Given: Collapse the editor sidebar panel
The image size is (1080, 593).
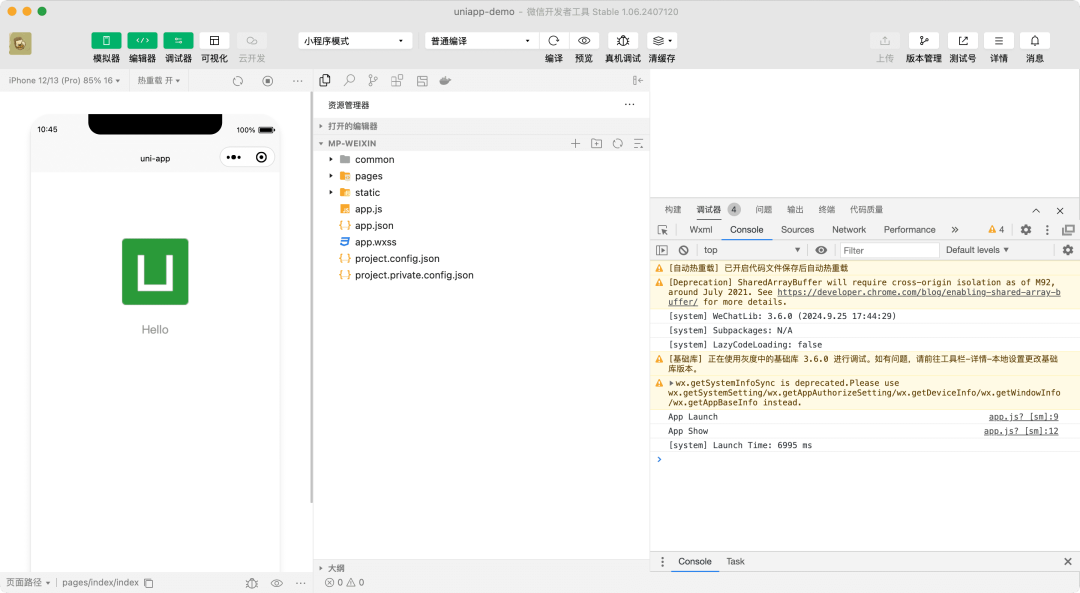Looking at the screenshot, I should [638, 81].
